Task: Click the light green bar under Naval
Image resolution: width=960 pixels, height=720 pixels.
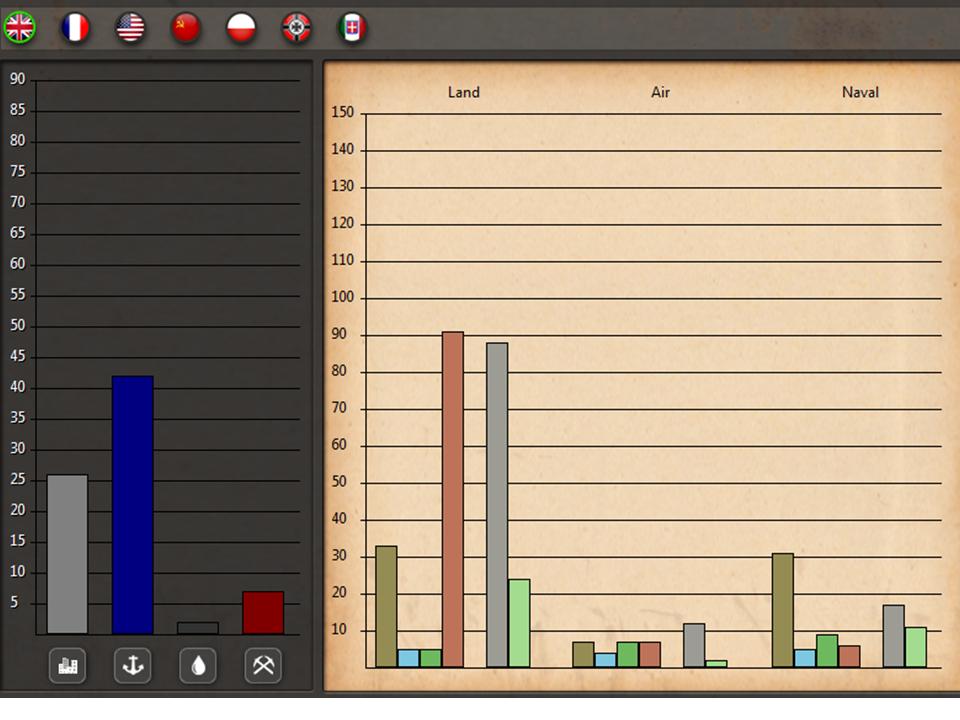Action: (916, 647)
